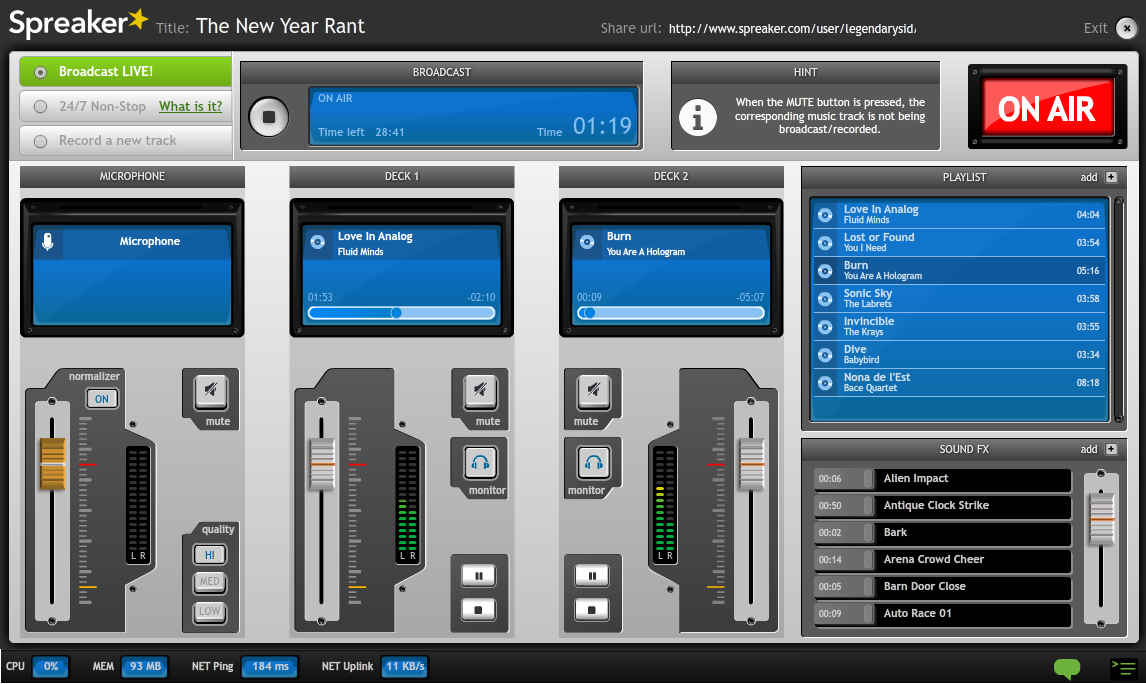
Task: Stop the broadcast with the round stop button
Action: [269, 117]
